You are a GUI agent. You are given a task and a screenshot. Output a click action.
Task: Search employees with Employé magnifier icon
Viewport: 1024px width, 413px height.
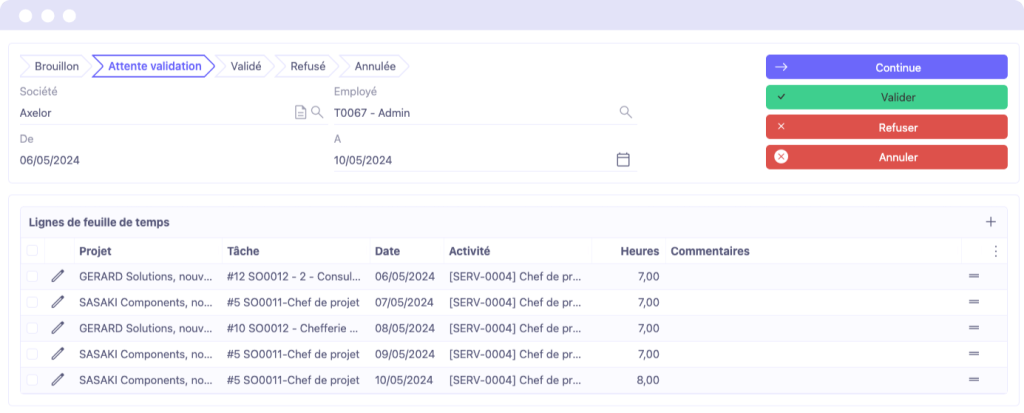point(626,112)
